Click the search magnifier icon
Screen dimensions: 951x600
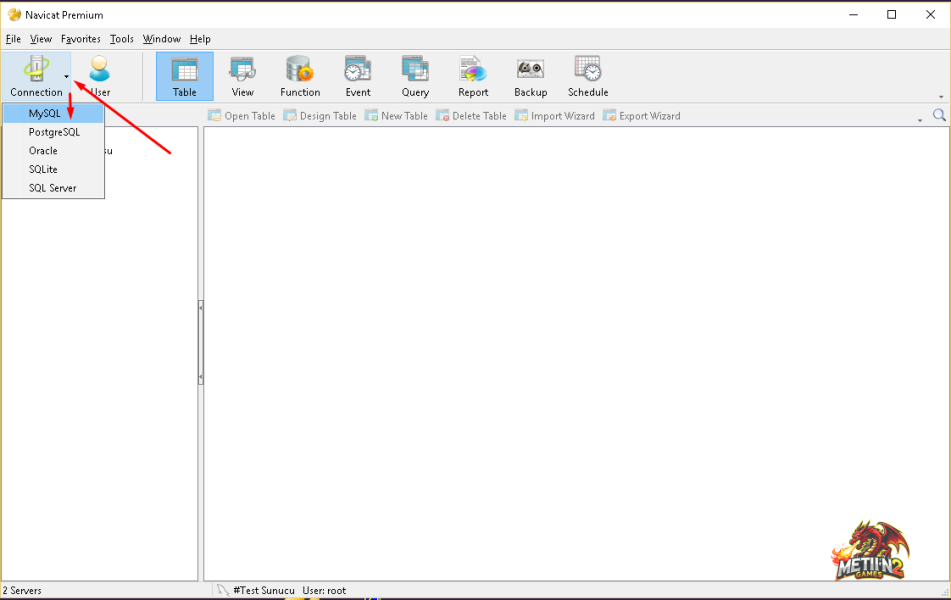click(939, 115)
